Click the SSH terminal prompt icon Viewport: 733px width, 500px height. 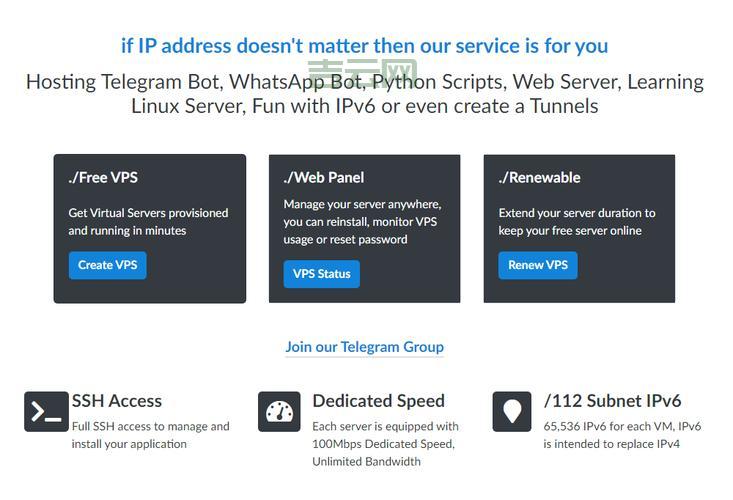[46, 411]
